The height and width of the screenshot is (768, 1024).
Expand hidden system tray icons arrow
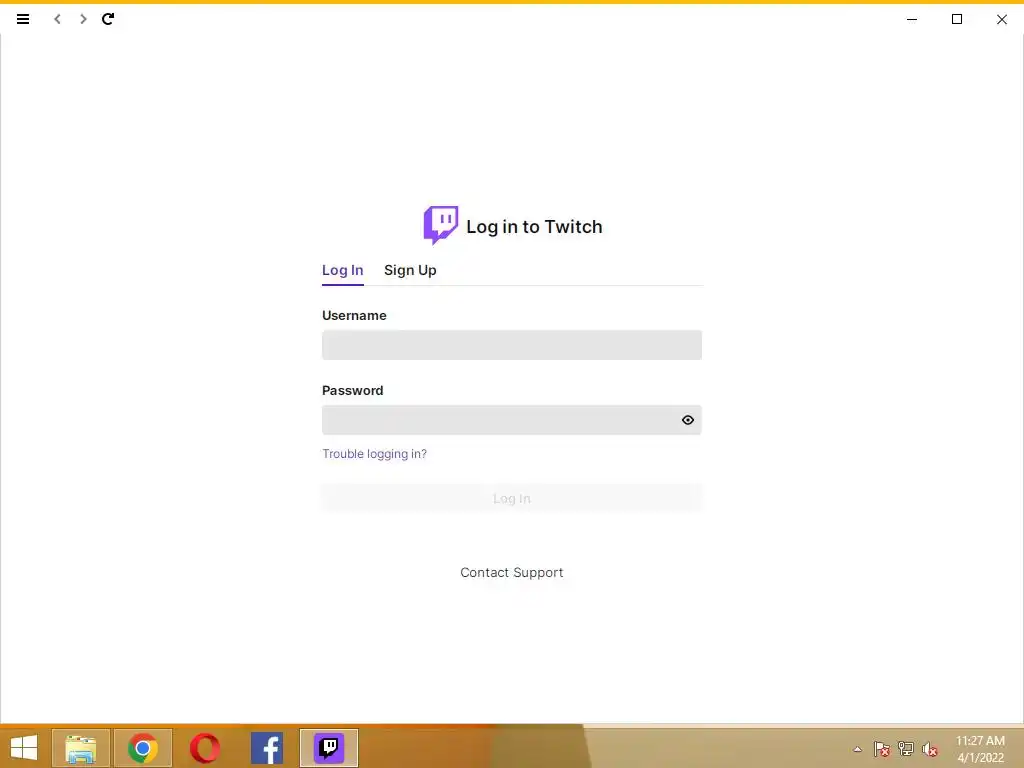[x=857, y=749]
